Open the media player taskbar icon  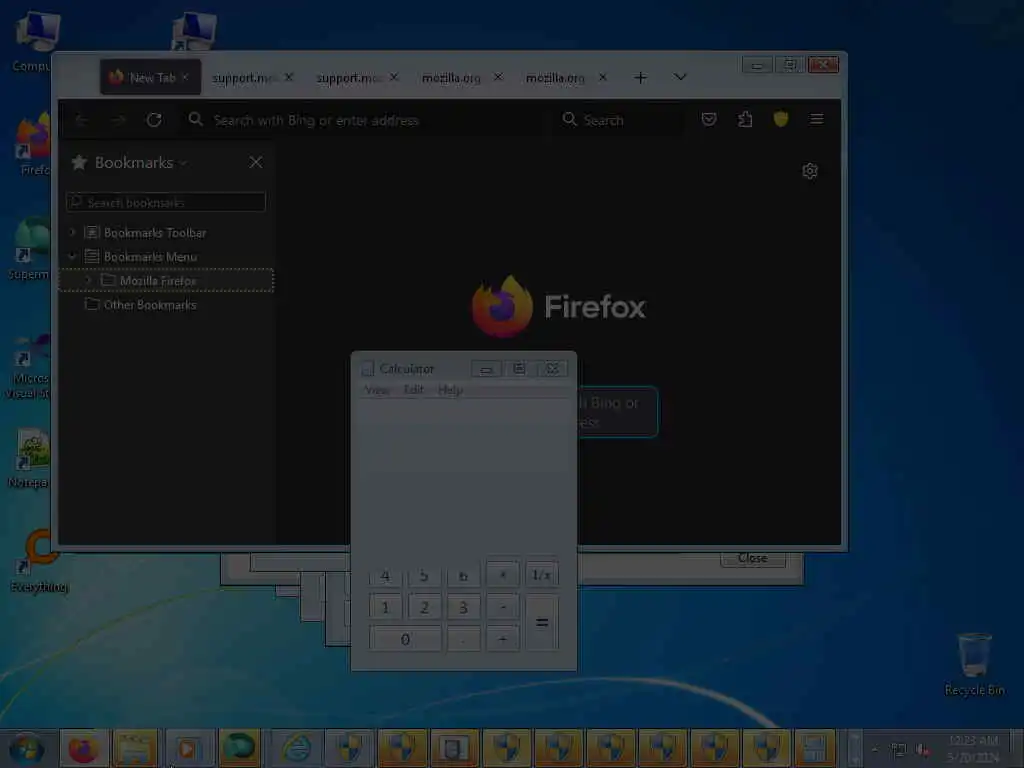[x=187, y=748]
